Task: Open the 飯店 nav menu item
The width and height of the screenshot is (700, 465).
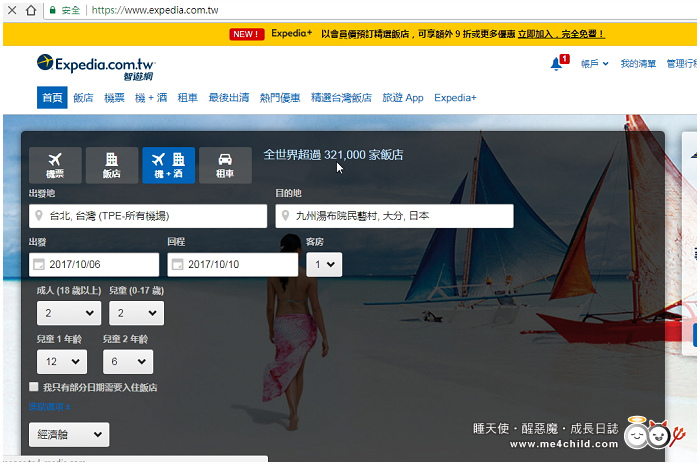Action: 83,98
